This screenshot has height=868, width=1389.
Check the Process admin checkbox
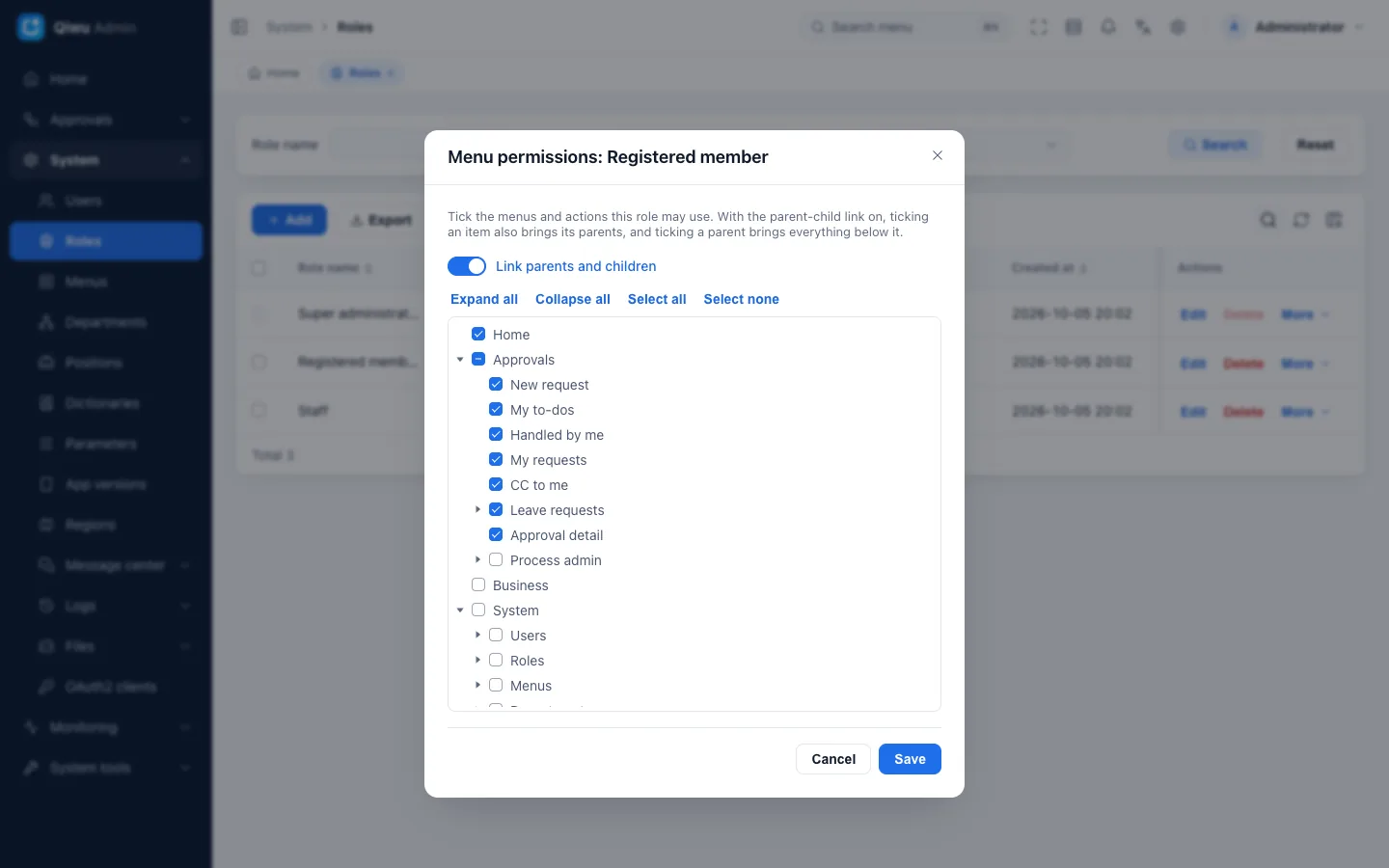(496, 559)
